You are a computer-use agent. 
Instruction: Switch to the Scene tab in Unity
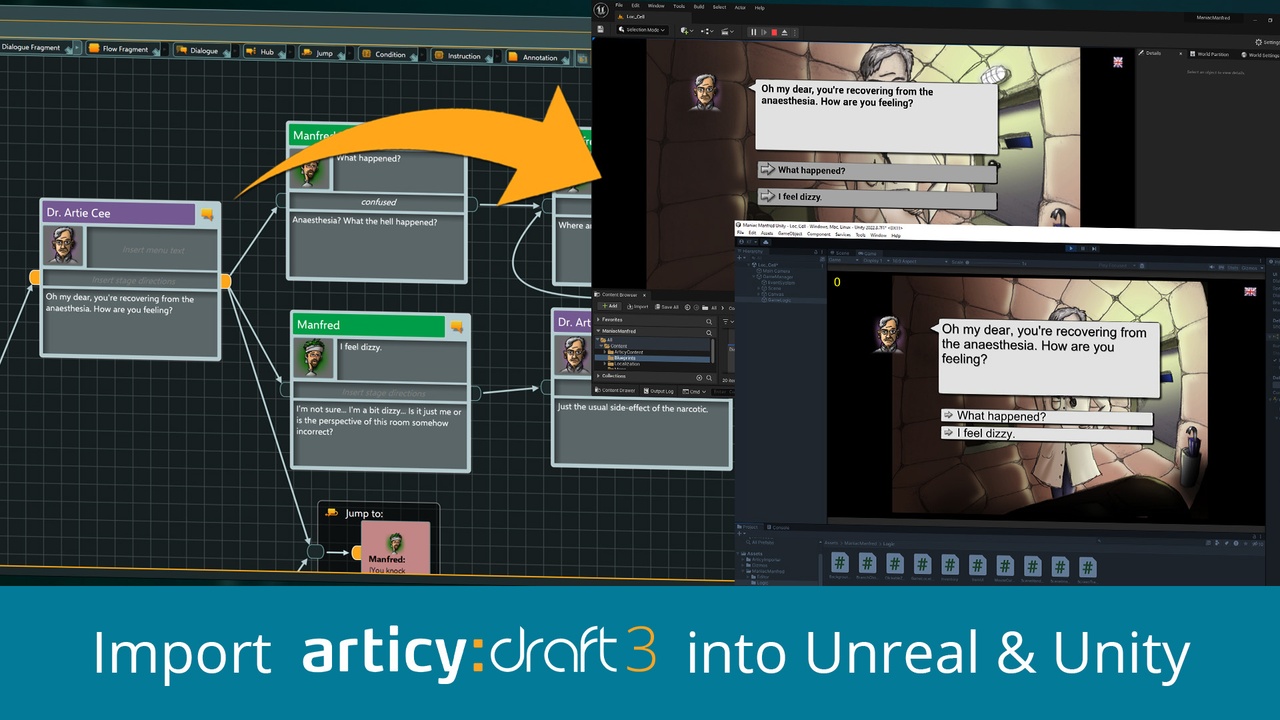[x=839, y=253]
